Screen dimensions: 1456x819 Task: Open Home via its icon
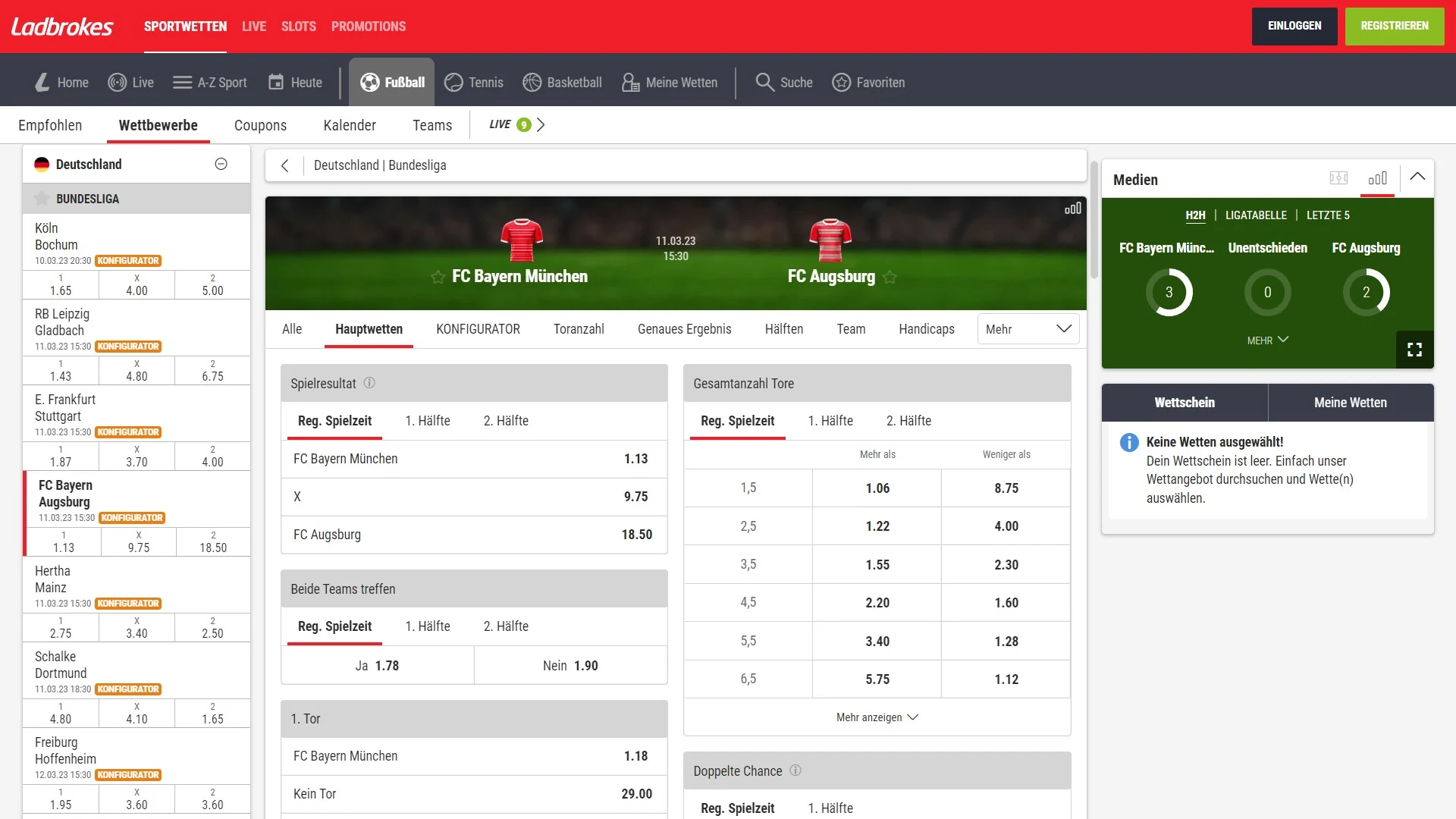42,82
